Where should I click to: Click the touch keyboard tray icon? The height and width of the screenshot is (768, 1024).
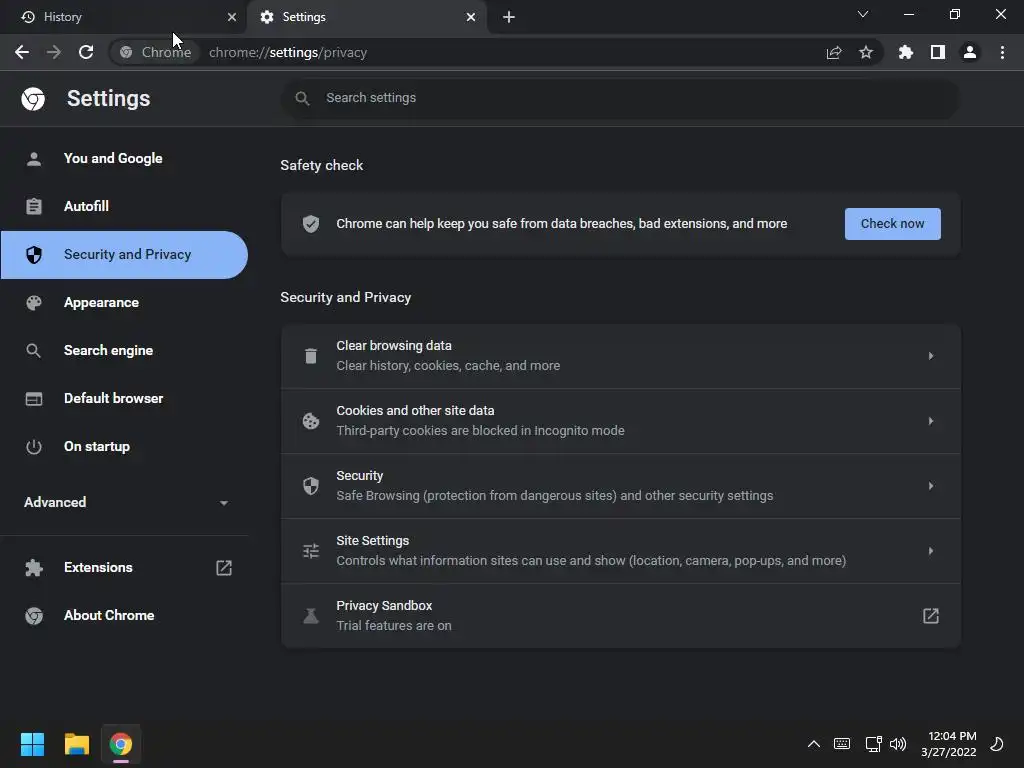pyautogui.click(x=842, y=744)
